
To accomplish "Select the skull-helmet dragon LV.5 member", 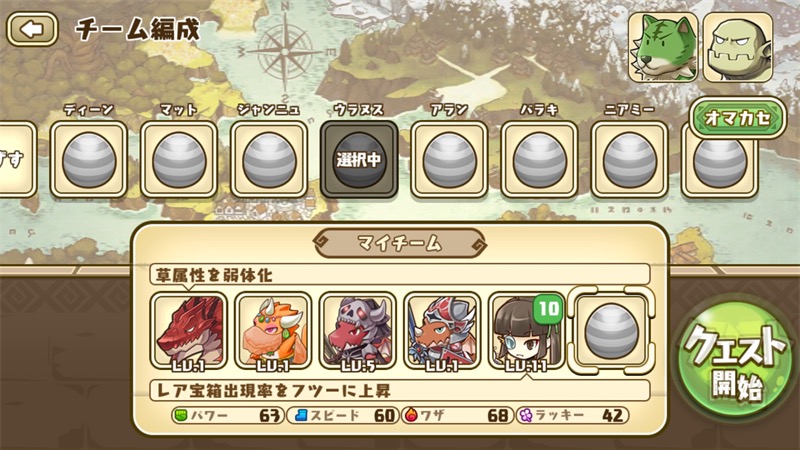I will 358,331.
